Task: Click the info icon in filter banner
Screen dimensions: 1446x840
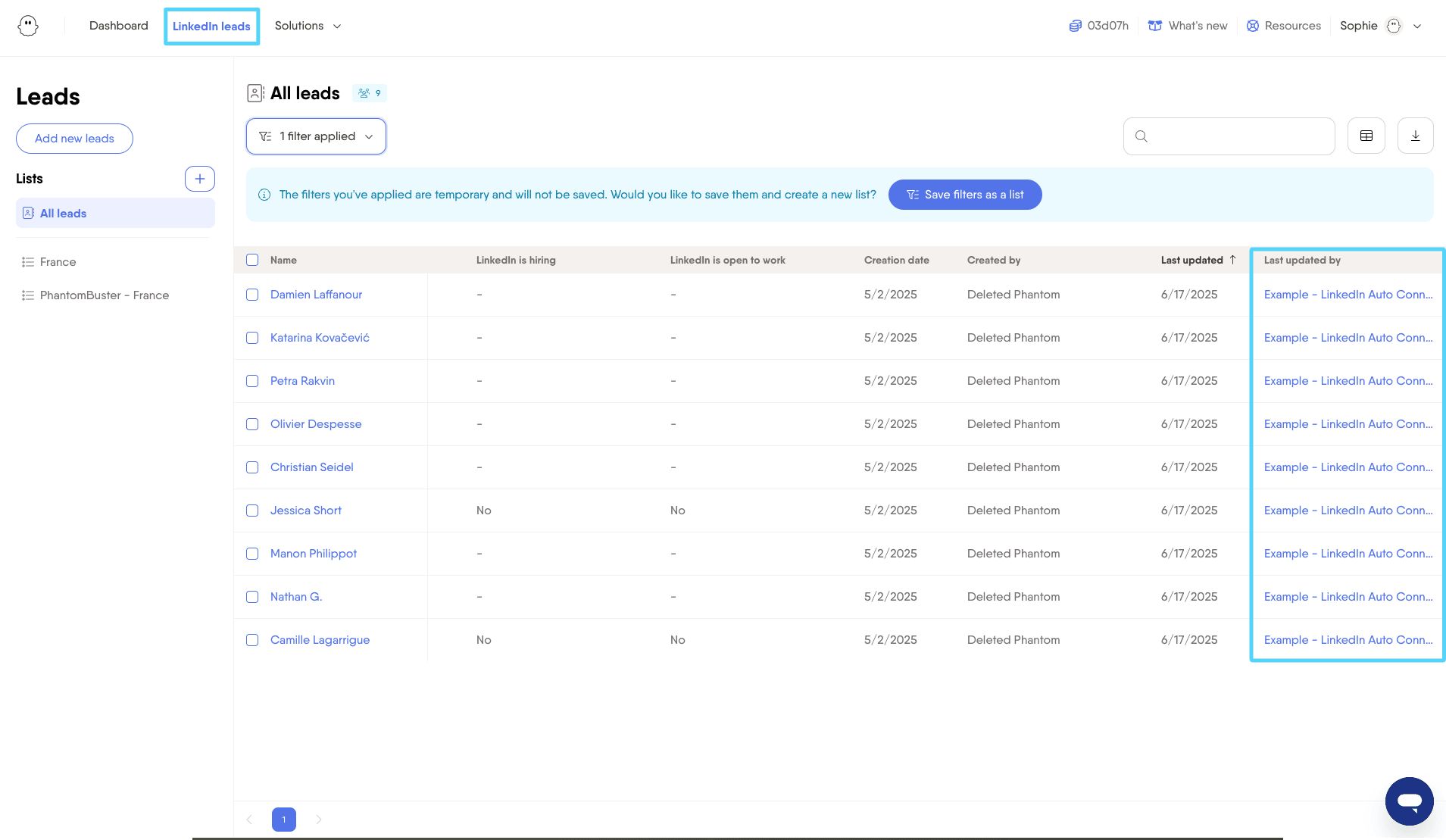Action: coord(264,195)
